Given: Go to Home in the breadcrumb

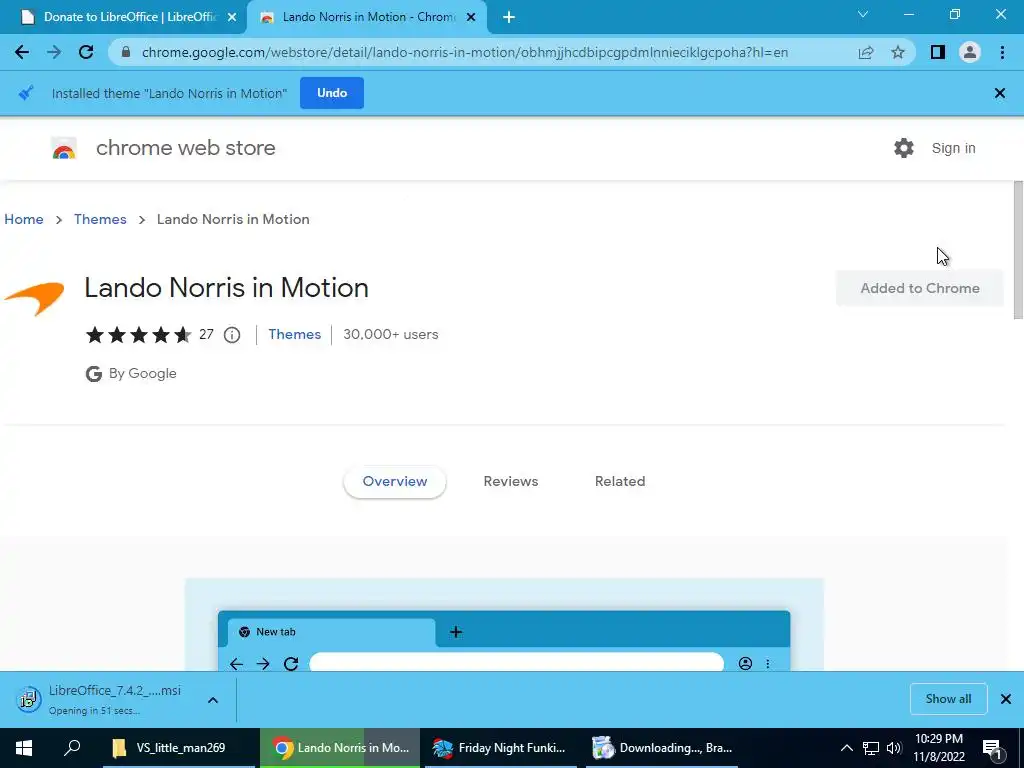Looking at the screenshot, I should 24,219.
